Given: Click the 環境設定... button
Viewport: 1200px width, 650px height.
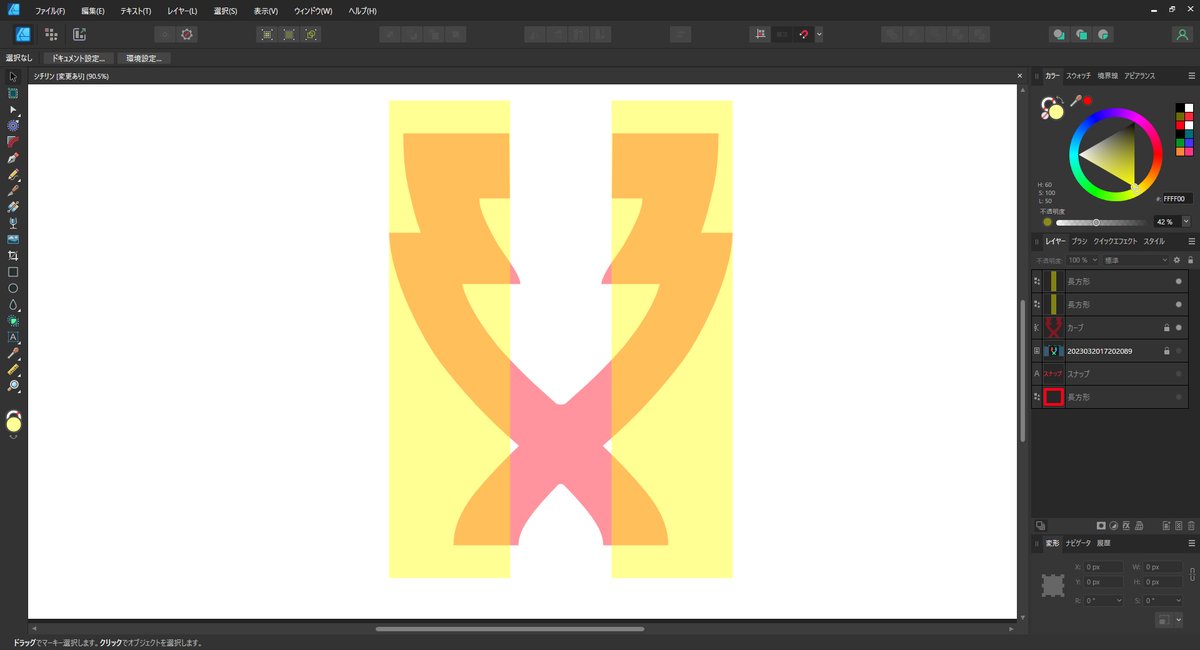Looking at the screenshot, I should (144, 58).
